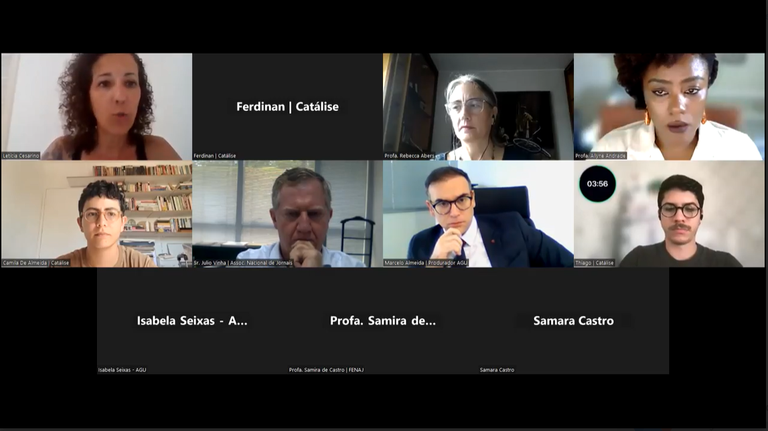The width and height of the screenshot is (768, 431).
Task: Click Camila De Almeida's video tile
Action: click(96, 214)
